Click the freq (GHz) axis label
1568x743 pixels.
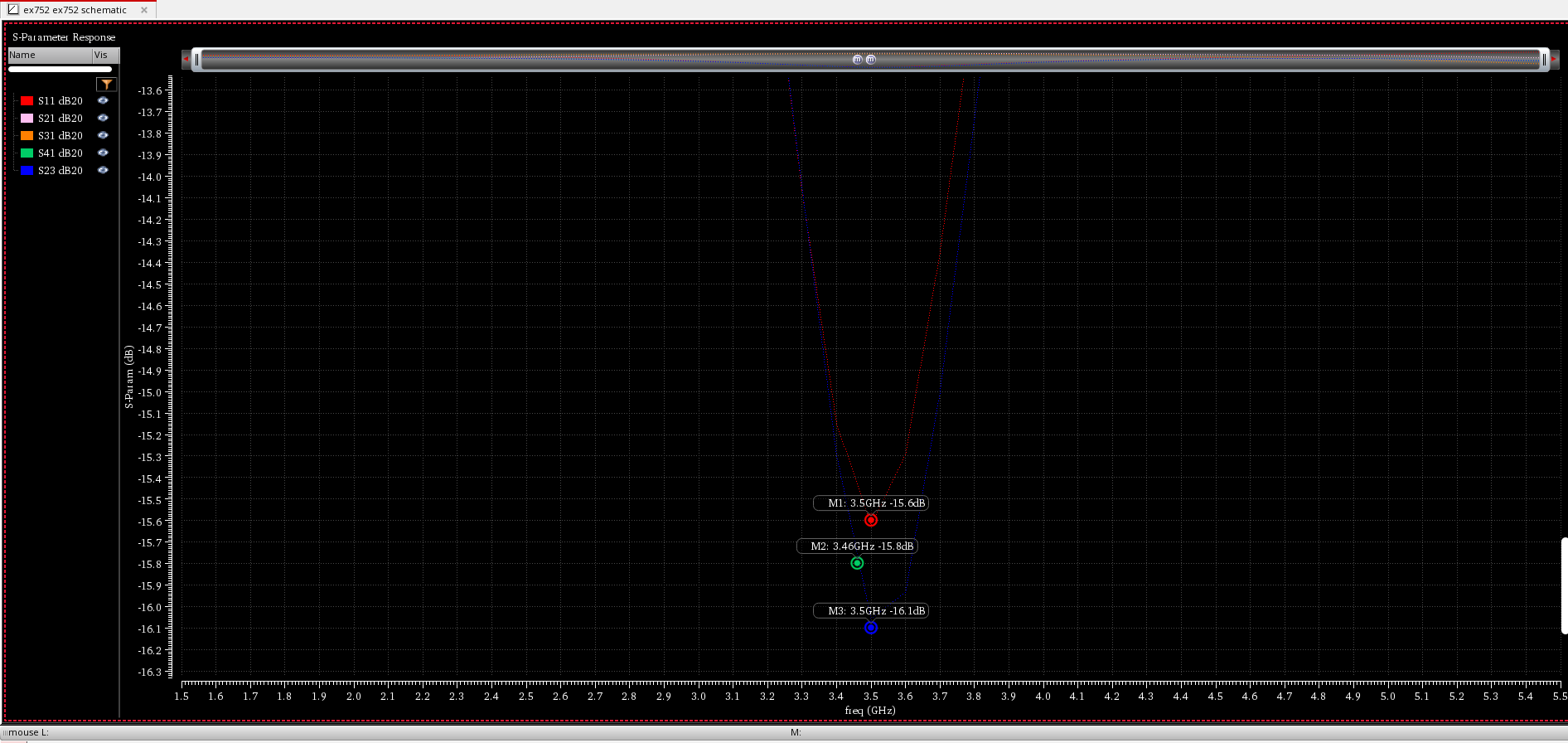(870, 711)
